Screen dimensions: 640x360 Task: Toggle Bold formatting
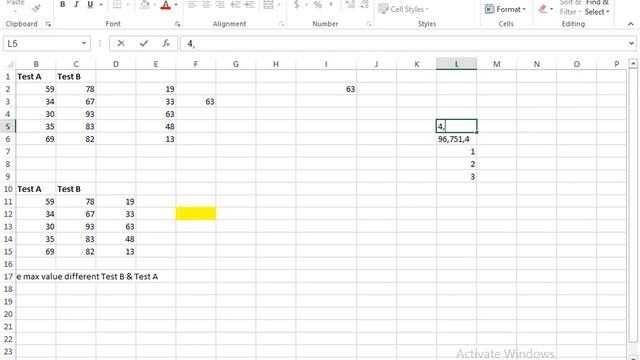pyautogui.click(x=62, y=4)
